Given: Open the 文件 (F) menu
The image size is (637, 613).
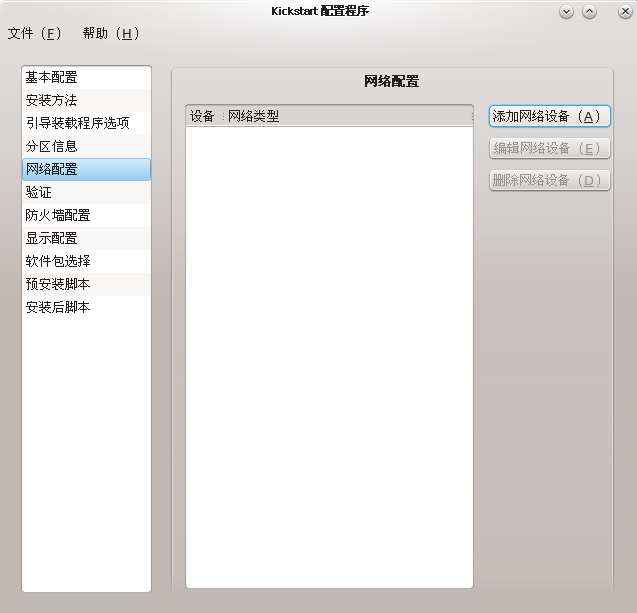Looking at the screenshot, I should (35, 33).
